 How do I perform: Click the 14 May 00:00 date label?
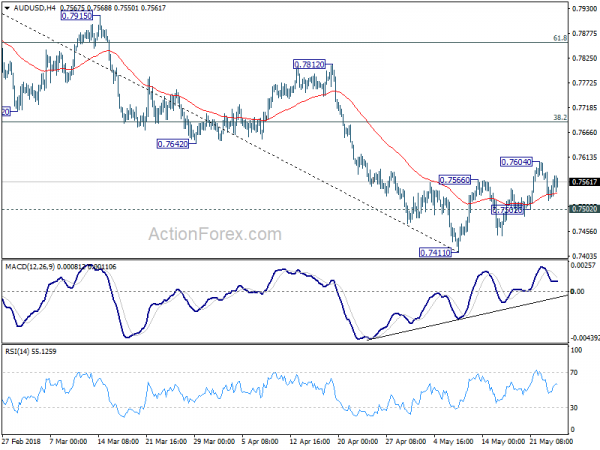click(x=503, y=442)
